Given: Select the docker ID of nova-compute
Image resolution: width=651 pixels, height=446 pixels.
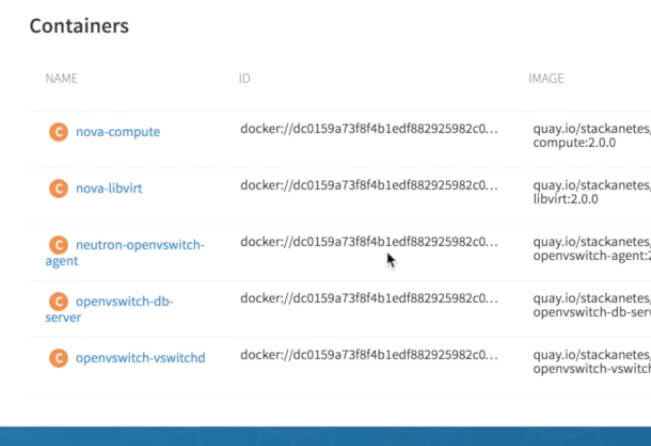Looking at the screenshot, I should pos(368,129).
